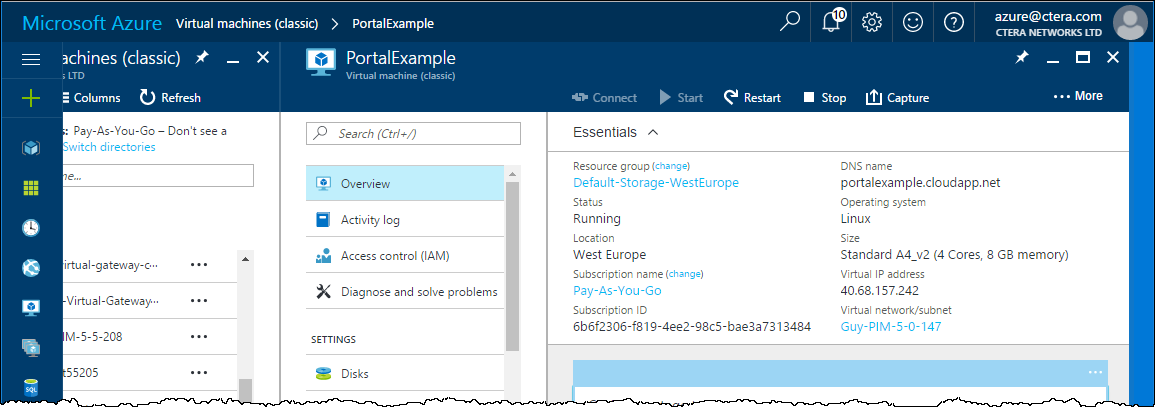Restart the PortalExample virtual machine
1155x407 pixels.
(x=752, y=97)
